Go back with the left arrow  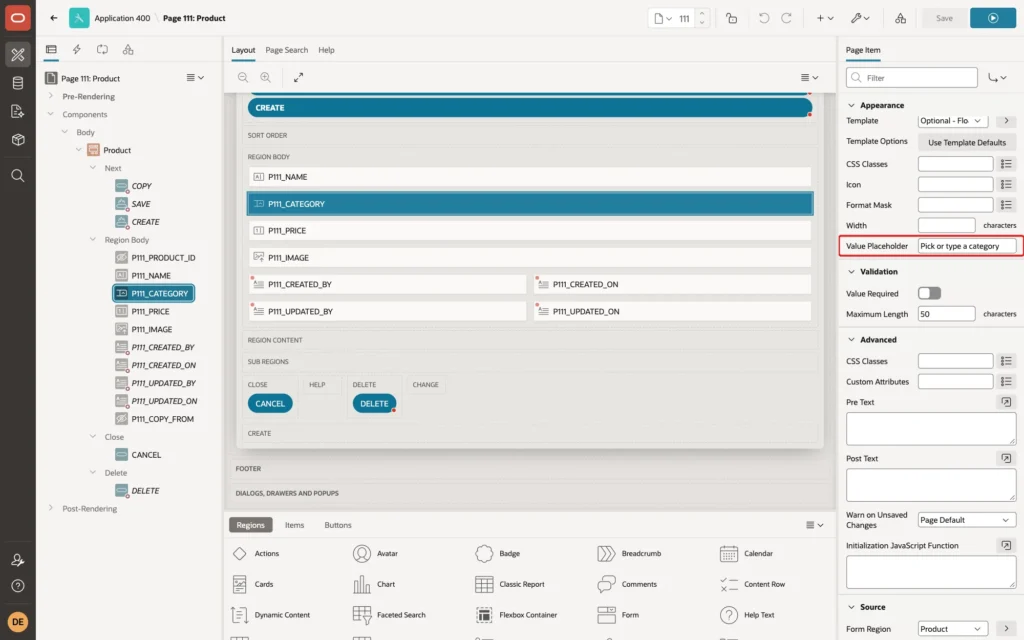[54, 18]
